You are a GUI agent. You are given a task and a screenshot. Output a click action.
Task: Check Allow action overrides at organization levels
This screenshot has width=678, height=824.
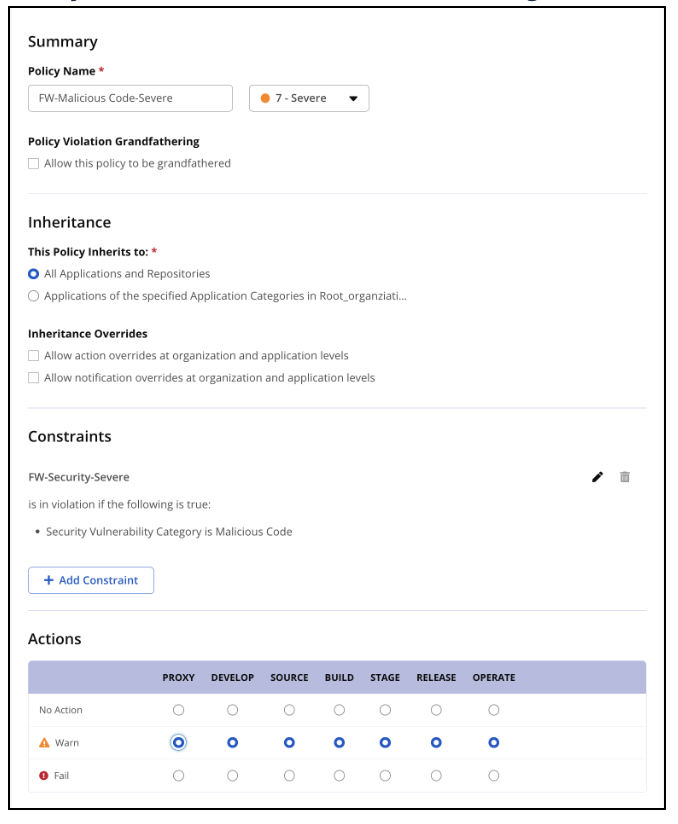point(34,356)
